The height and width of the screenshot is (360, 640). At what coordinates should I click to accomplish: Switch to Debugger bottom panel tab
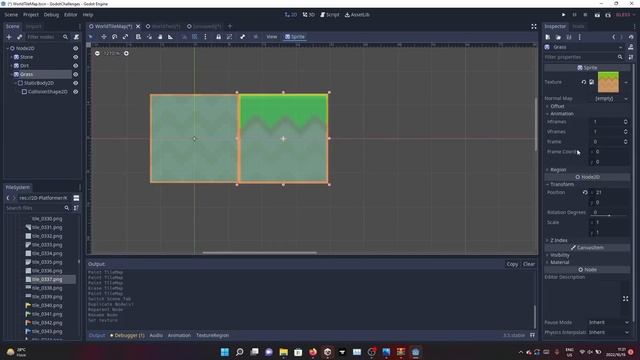click(x=127, y=336)
